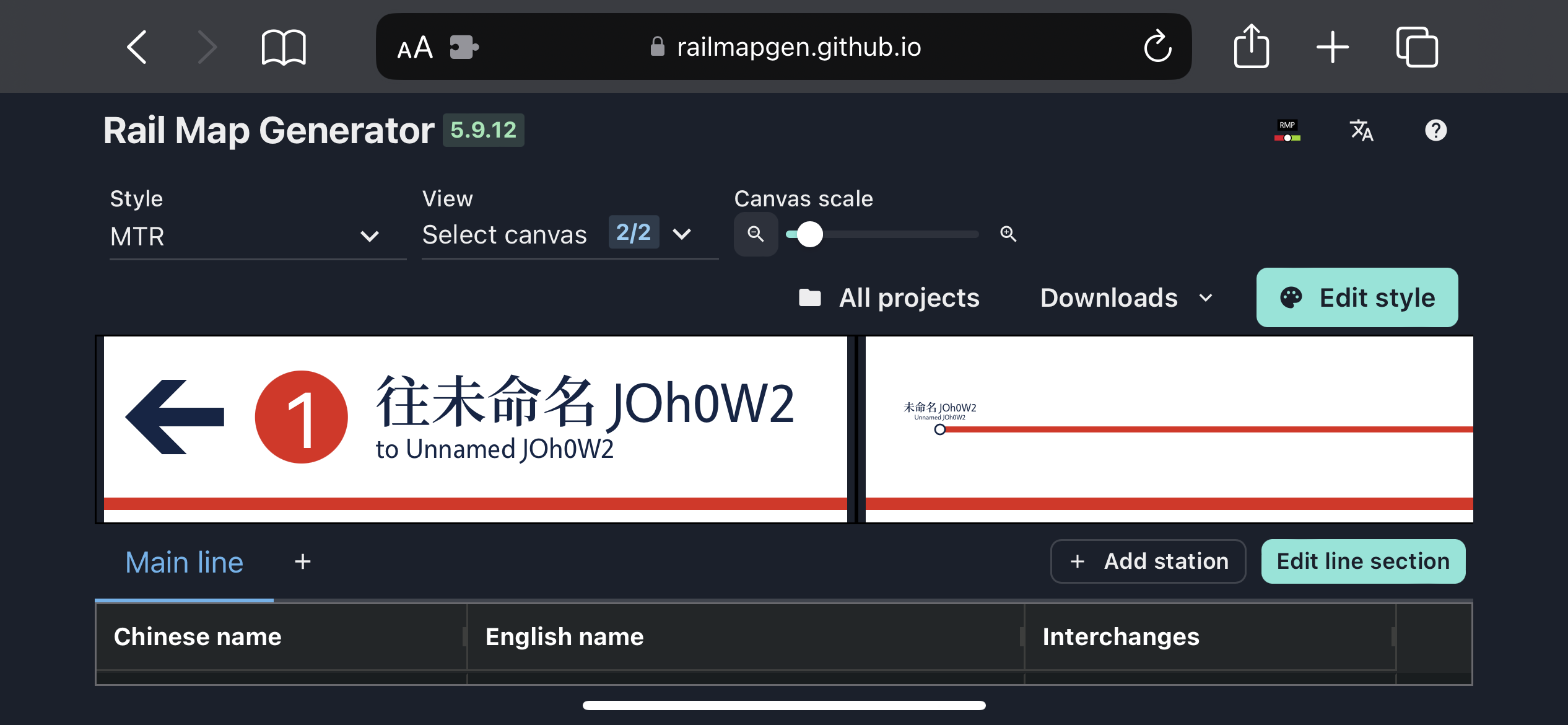Switch to the Main line tab
The image size is (1568, 725).
point(184,561)
